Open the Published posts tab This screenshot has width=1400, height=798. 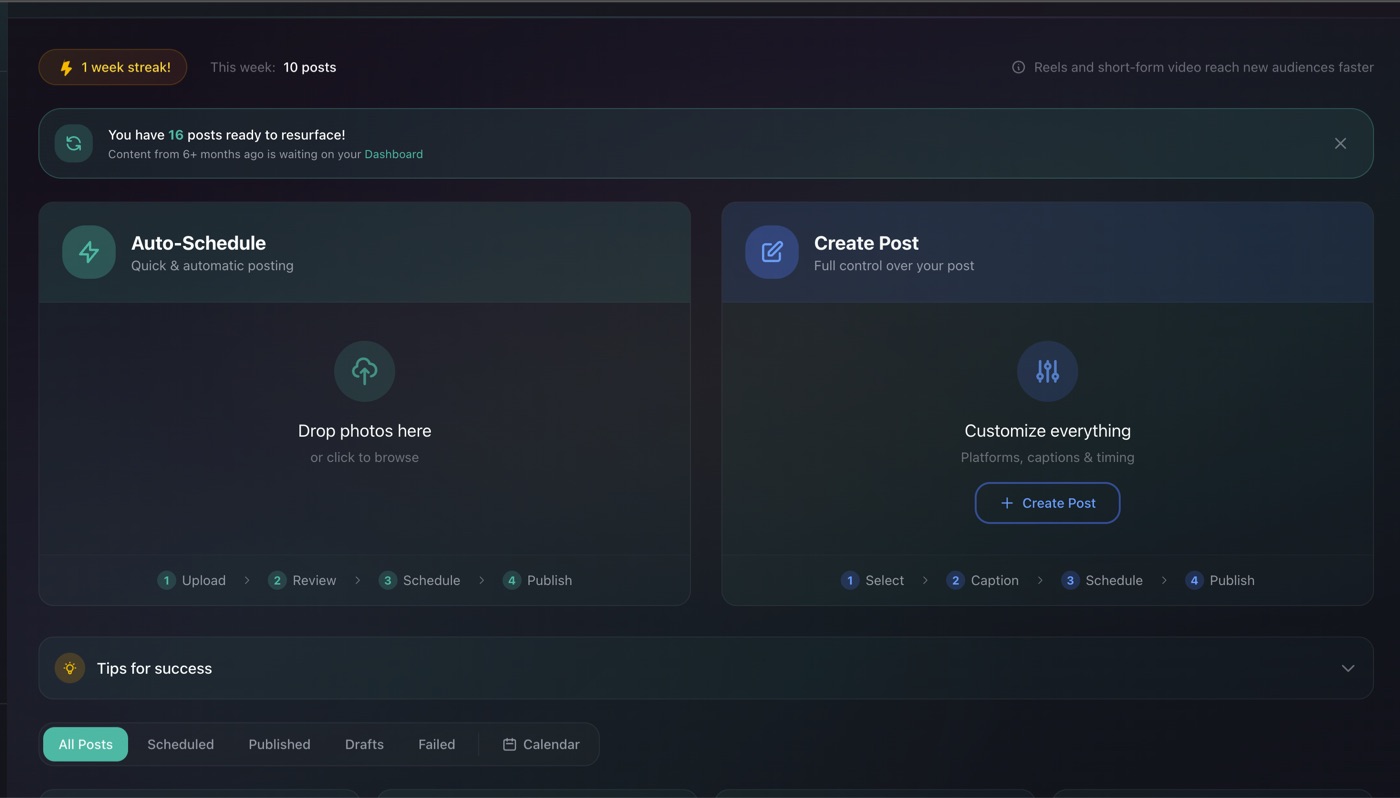tap(279, 744)
